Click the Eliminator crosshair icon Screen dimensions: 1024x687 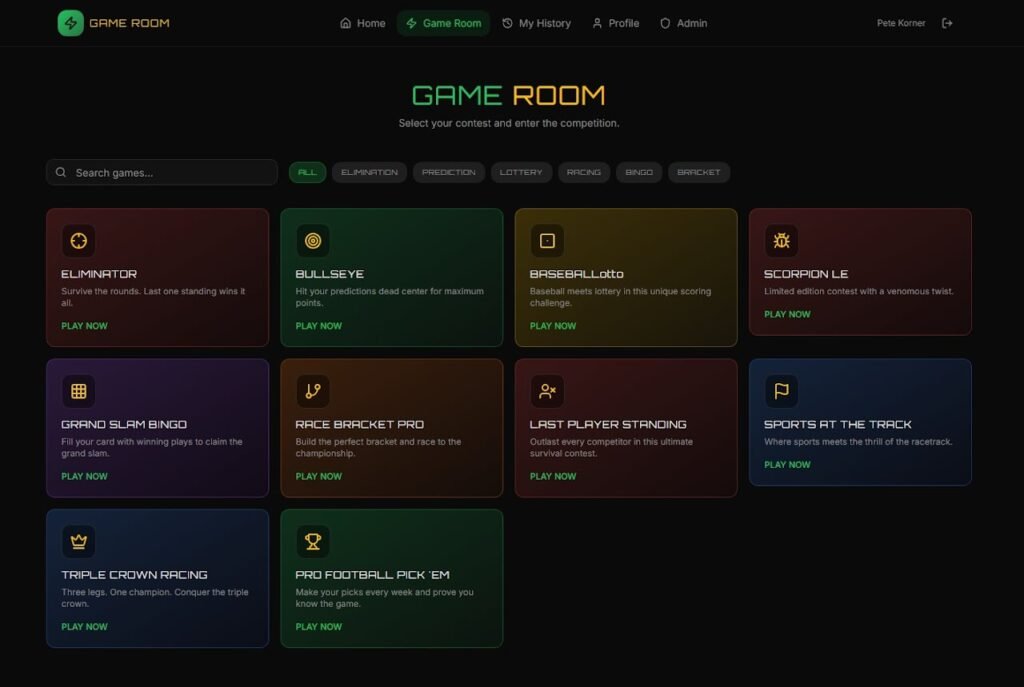tap(79, 240)
